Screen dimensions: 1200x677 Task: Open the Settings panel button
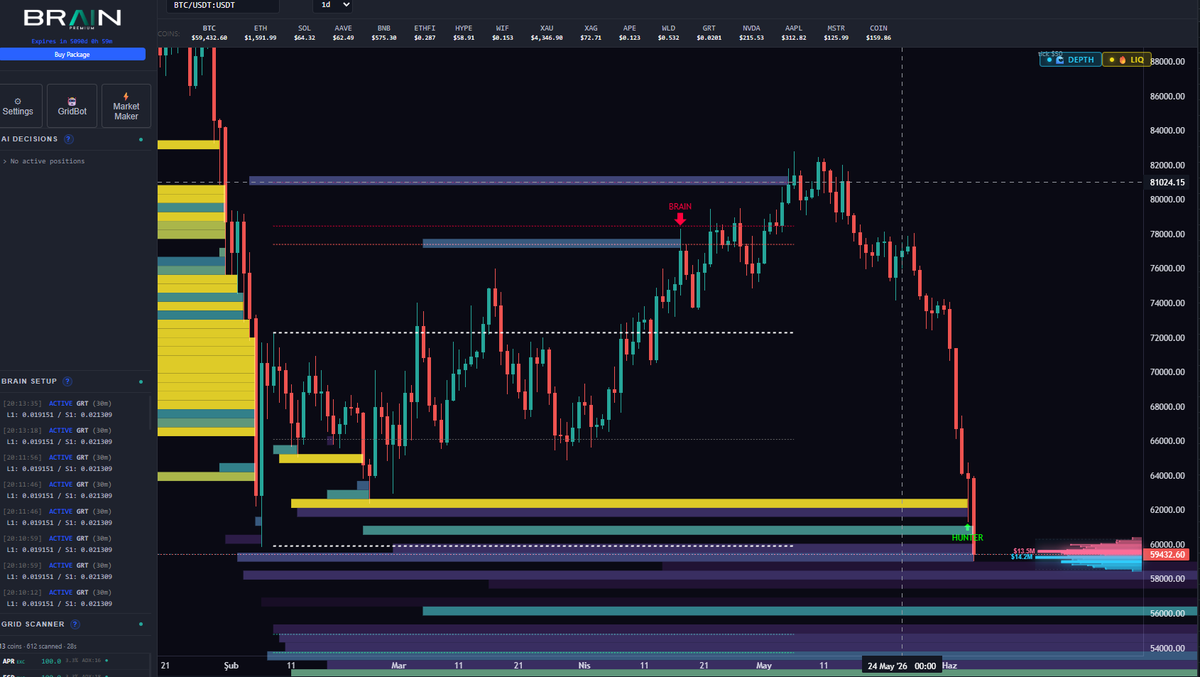point(18,106)
